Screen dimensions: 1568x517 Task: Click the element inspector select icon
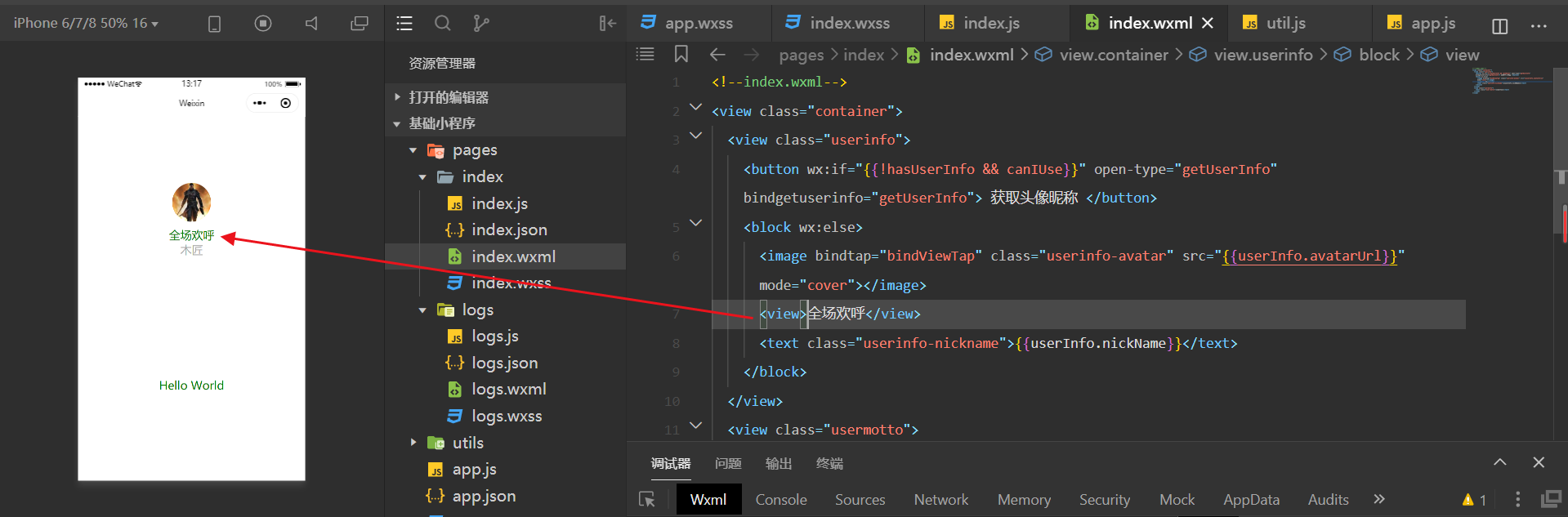(x=647, y=499)
